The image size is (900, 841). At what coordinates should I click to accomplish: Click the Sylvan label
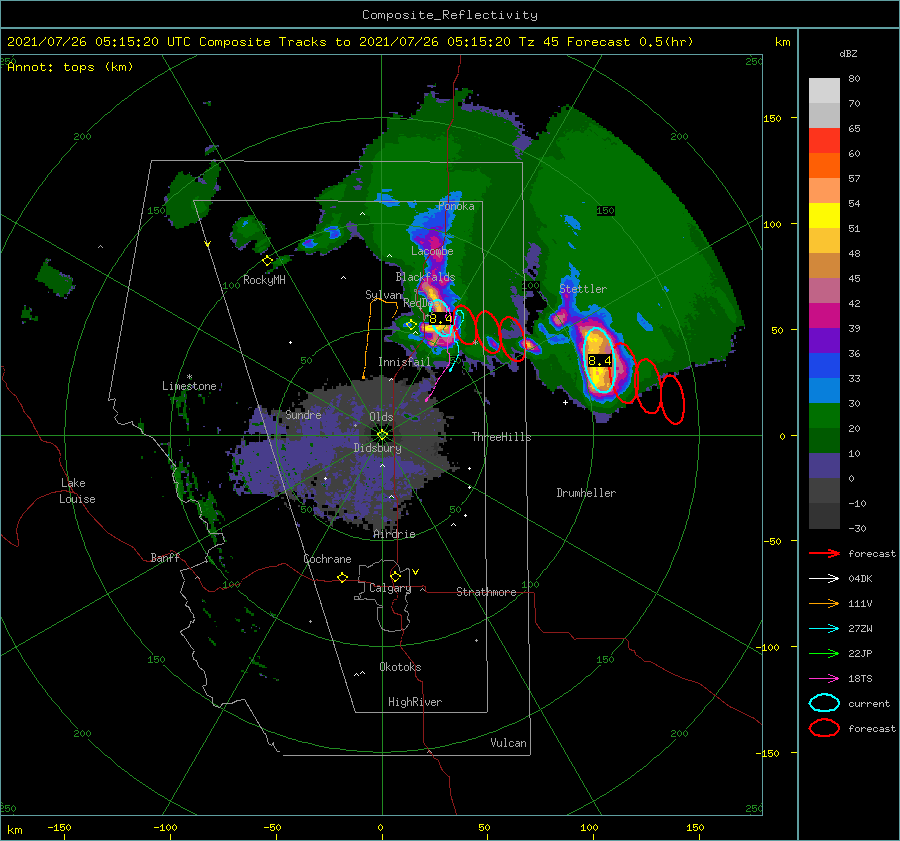point(383,295)
